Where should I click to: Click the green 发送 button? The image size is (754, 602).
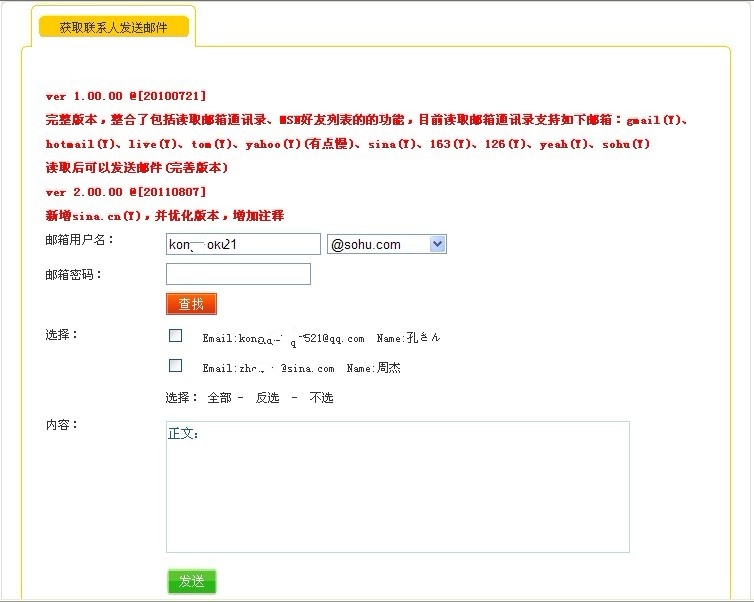(192, 581)
